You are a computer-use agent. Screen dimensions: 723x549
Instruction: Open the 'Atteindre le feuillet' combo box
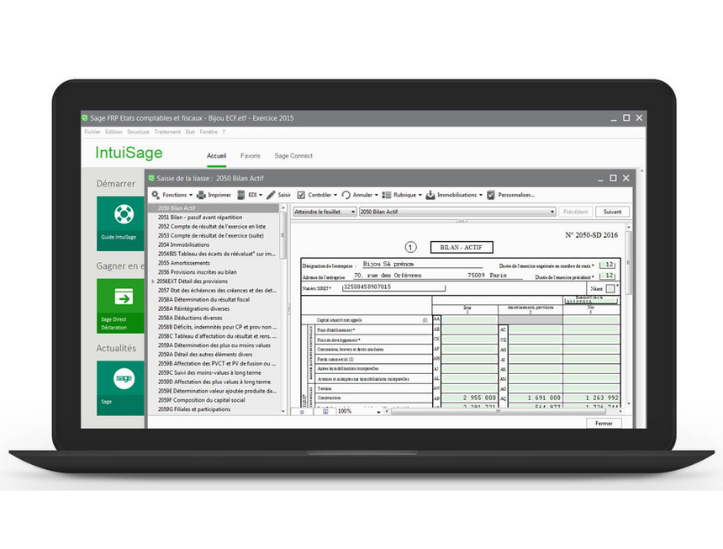[325, 212]
